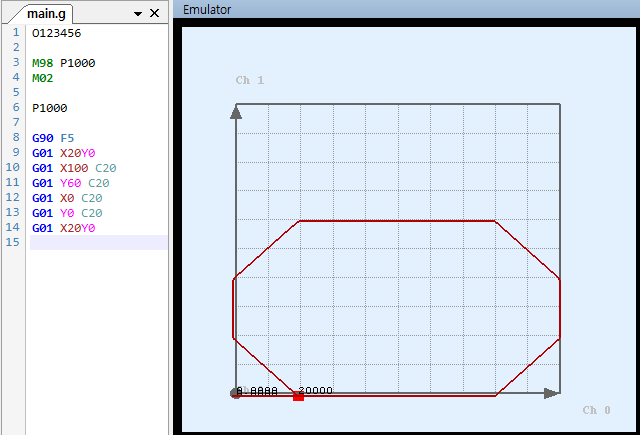Click the horizontal axis arrowhead
Image resolution: width=640 pixels, height=435 pixels.
pos(551,394)
